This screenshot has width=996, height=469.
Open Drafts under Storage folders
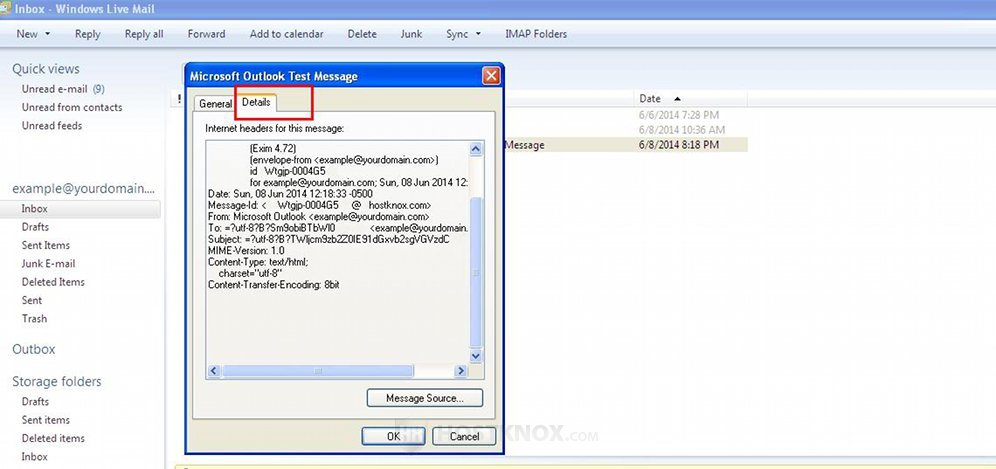click(35, 402)
